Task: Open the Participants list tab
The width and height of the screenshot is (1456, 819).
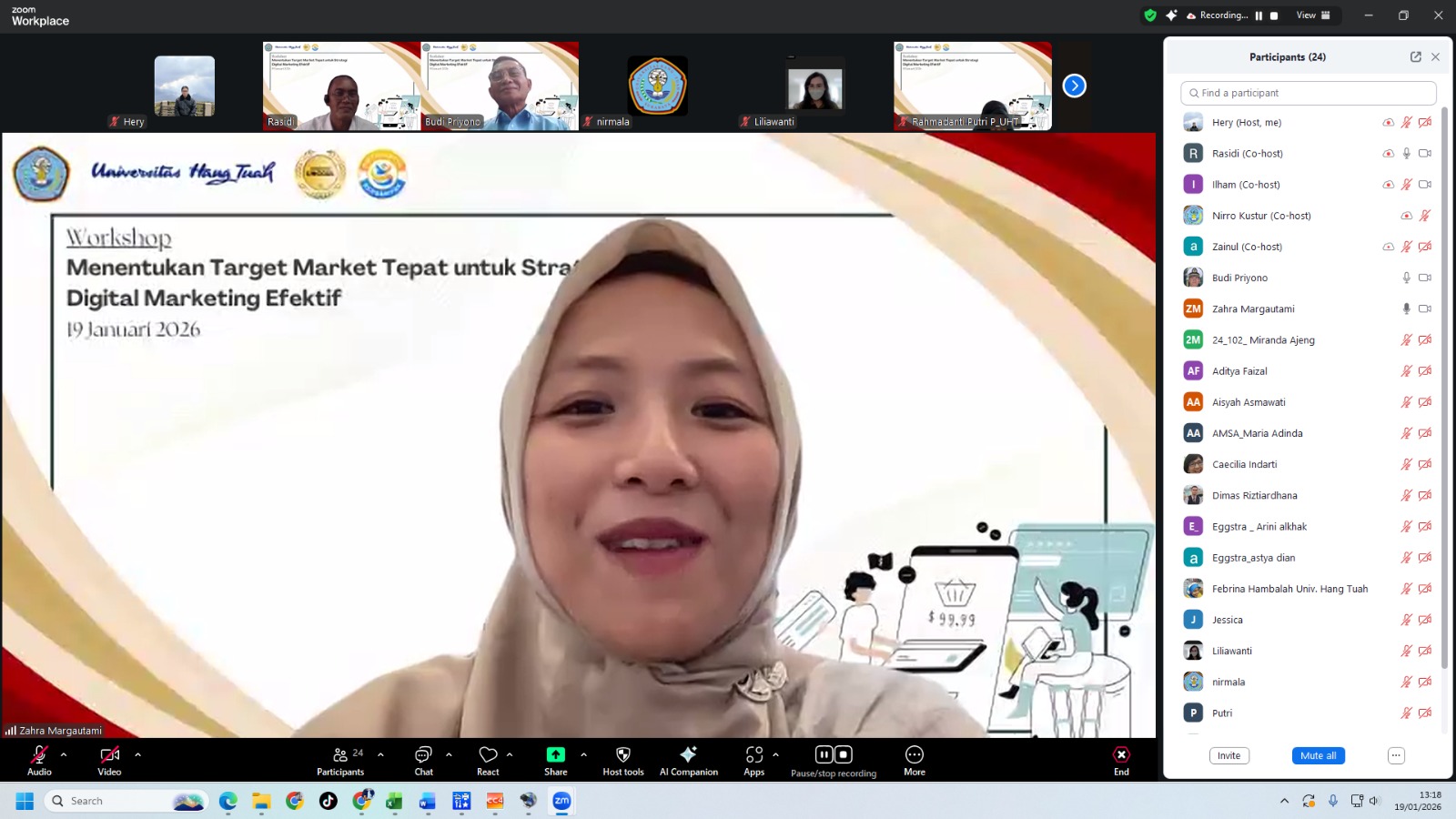Action: point(340,755)
